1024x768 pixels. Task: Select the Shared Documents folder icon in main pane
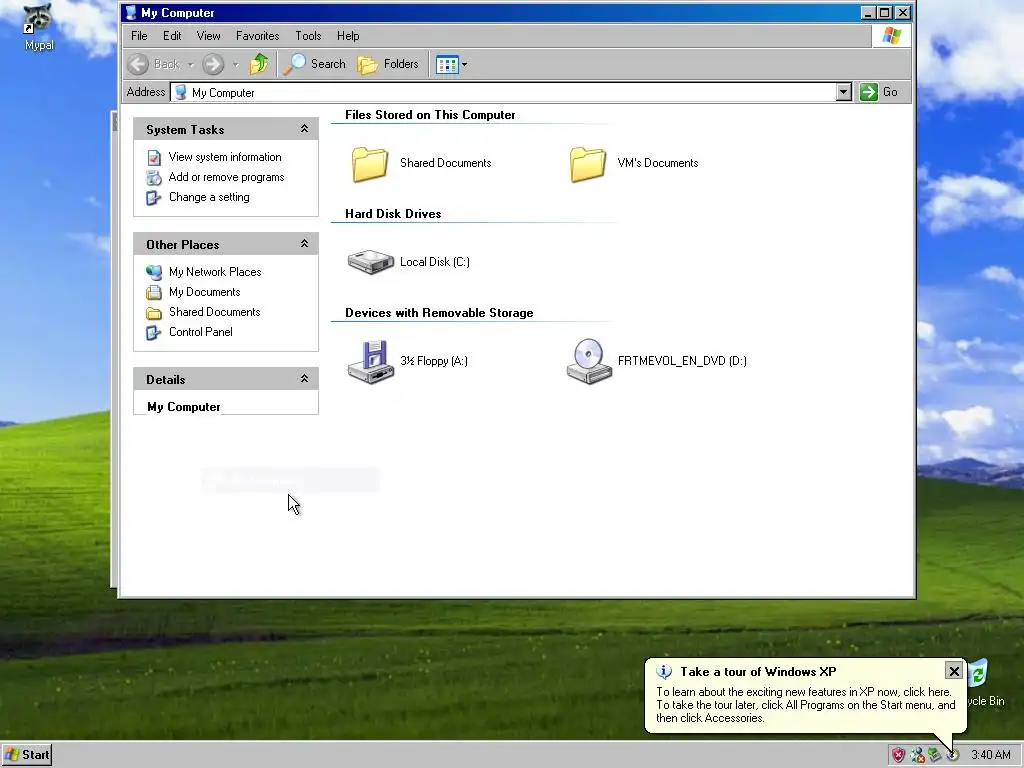tap(370, 163)
